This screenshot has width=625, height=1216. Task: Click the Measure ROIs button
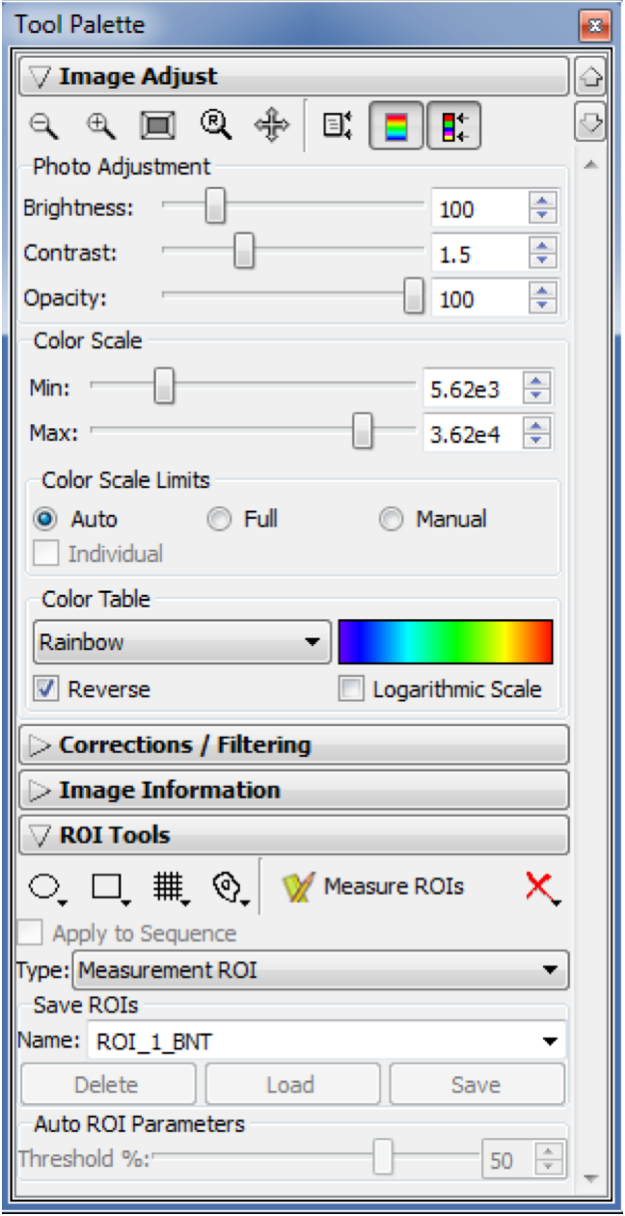point(374,886)
